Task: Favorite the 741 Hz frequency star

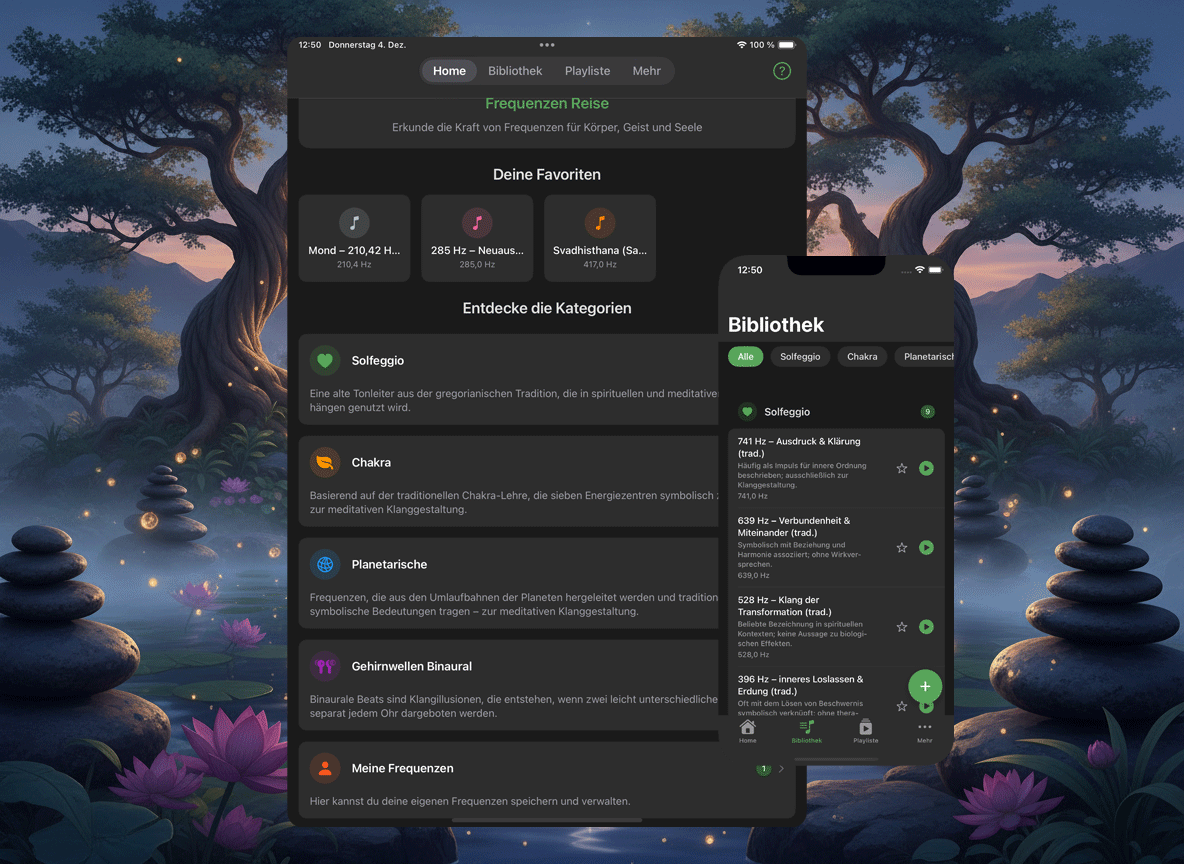Action: point(901,468)
